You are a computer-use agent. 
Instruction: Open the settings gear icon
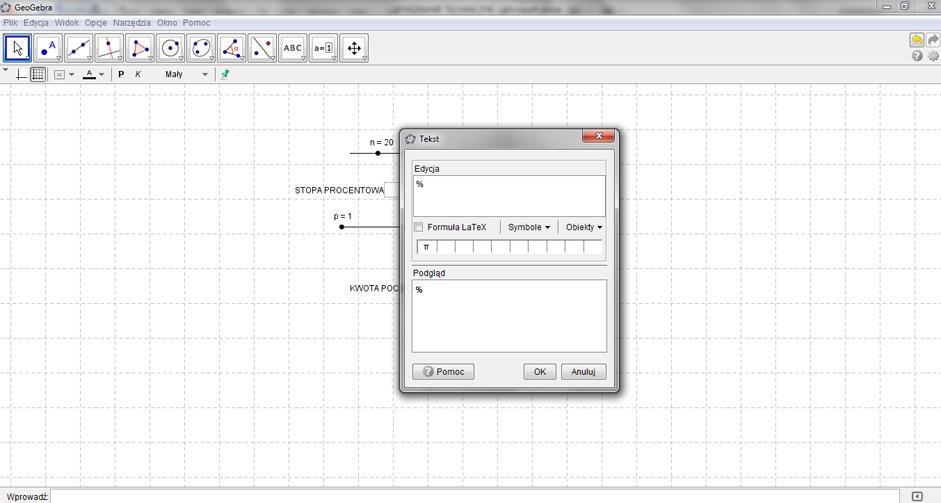933,56
